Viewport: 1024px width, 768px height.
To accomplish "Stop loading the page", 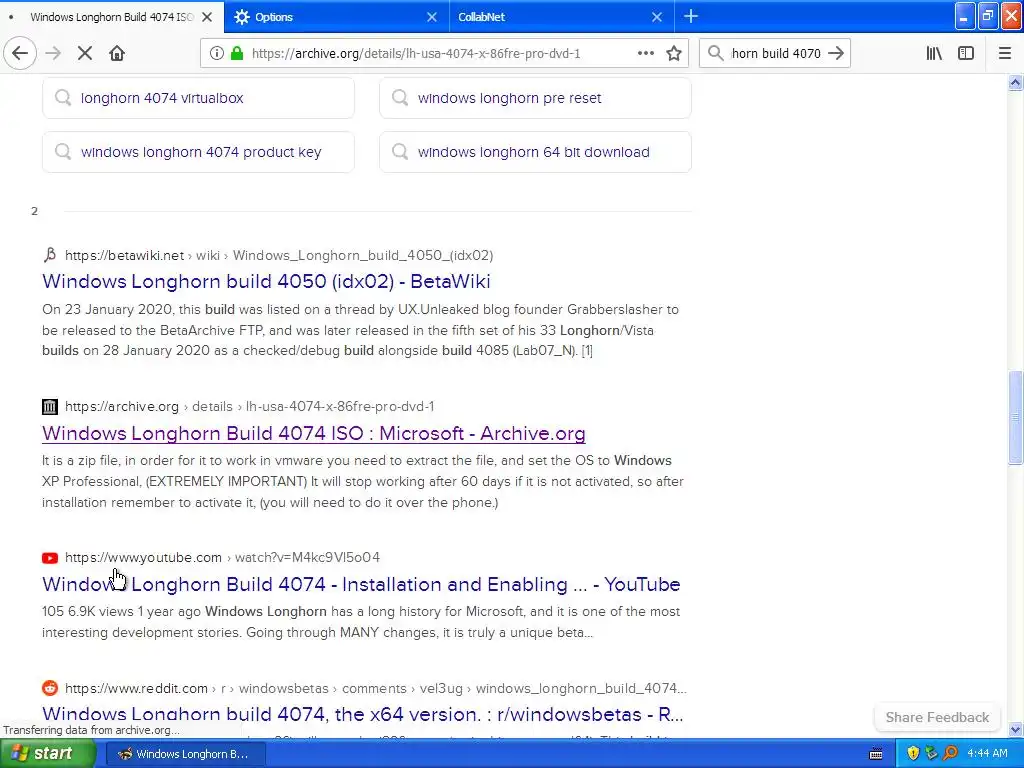I will 85,53.
